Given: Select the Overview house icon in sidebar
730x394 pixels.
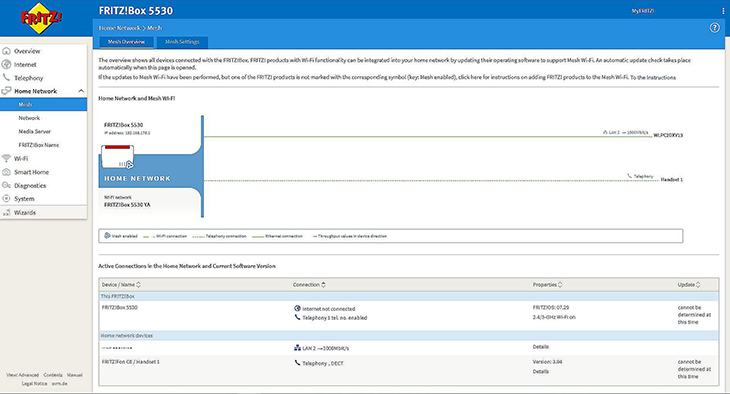Looking at the screenshot, I should coord(7,51).
